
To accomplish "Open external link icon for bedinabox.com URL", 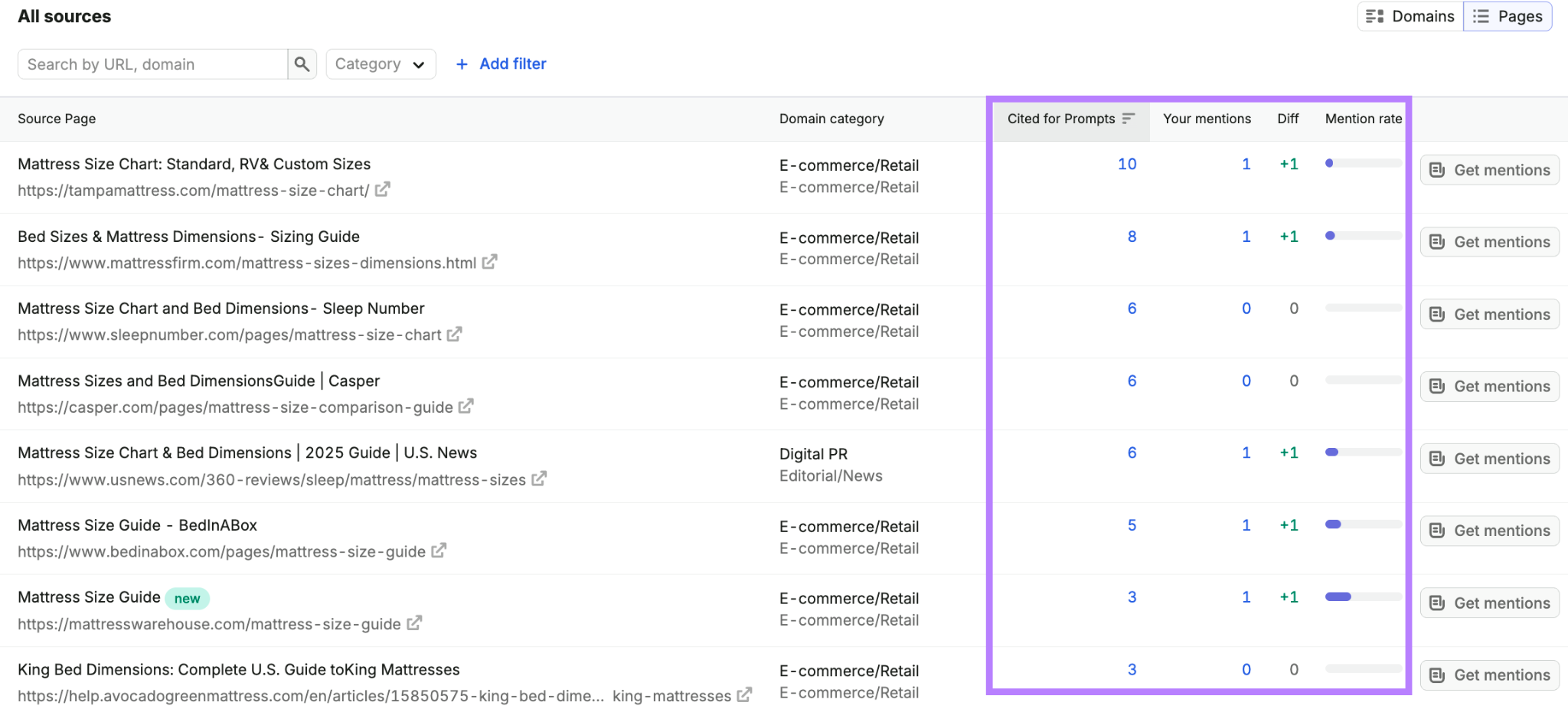I will pyautogui.click(x=439, y=551).
